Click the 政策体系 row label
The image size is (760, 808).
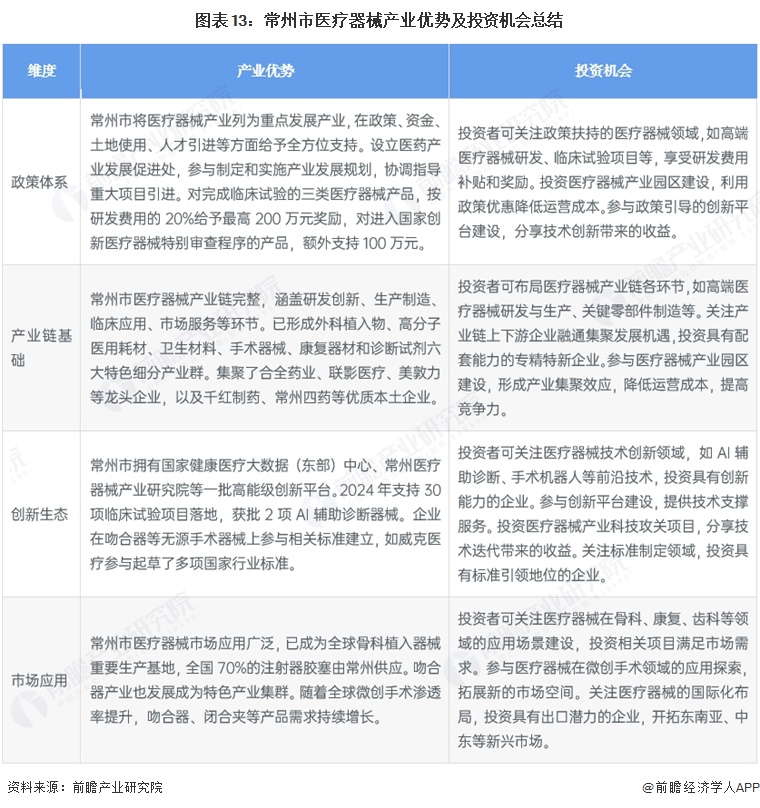[40, 182]
